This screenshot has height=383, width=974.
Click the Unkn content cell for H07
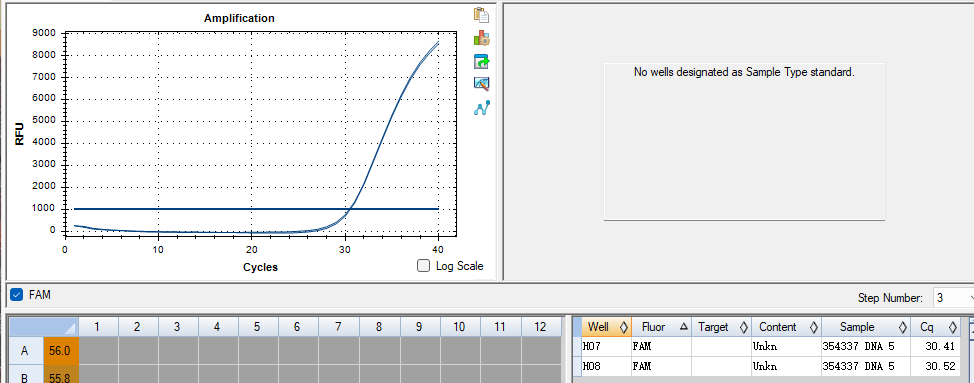click(x=786, y=347)
